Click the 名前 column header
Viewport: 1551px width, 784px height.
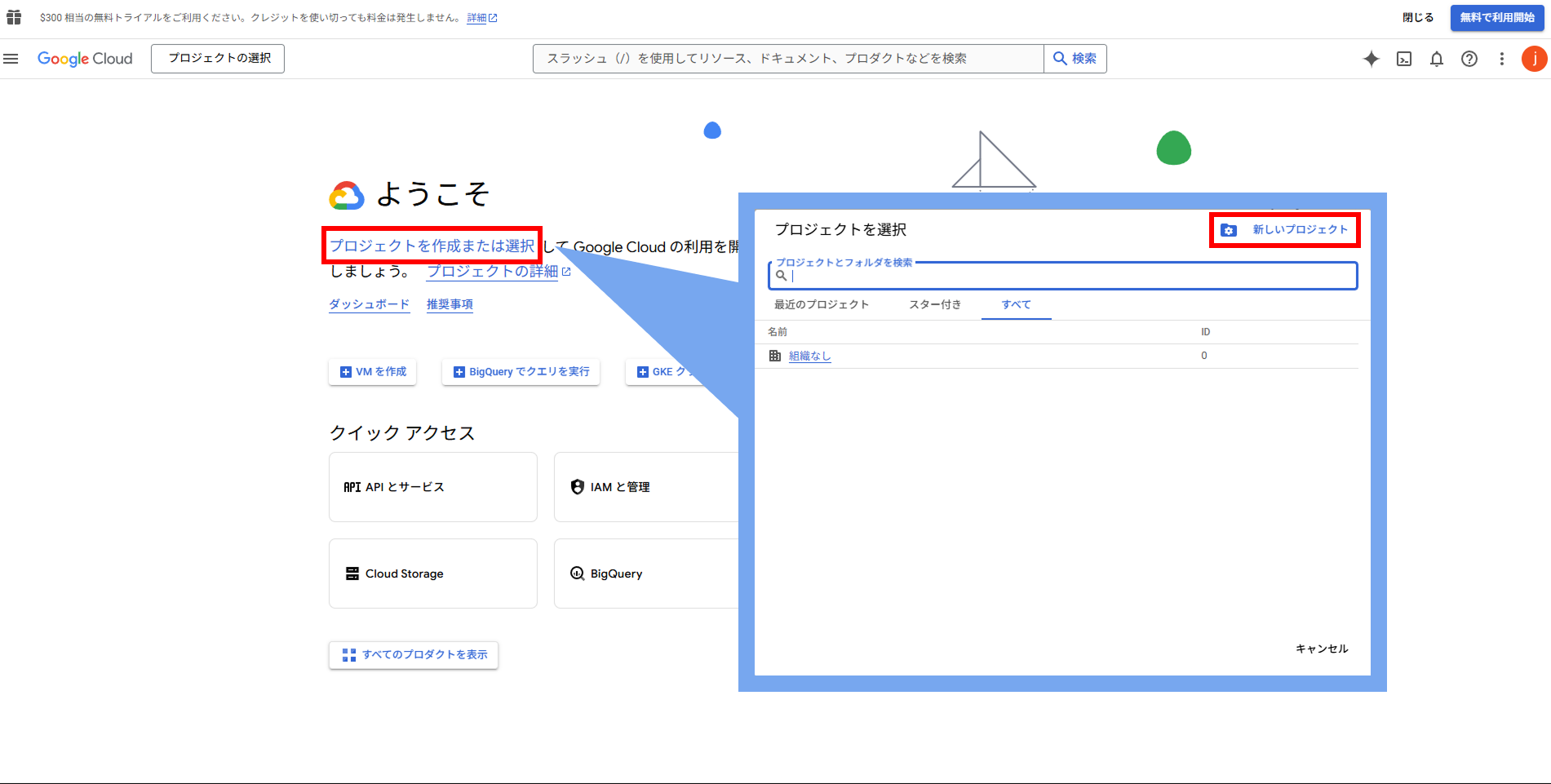tap(778, 332)
